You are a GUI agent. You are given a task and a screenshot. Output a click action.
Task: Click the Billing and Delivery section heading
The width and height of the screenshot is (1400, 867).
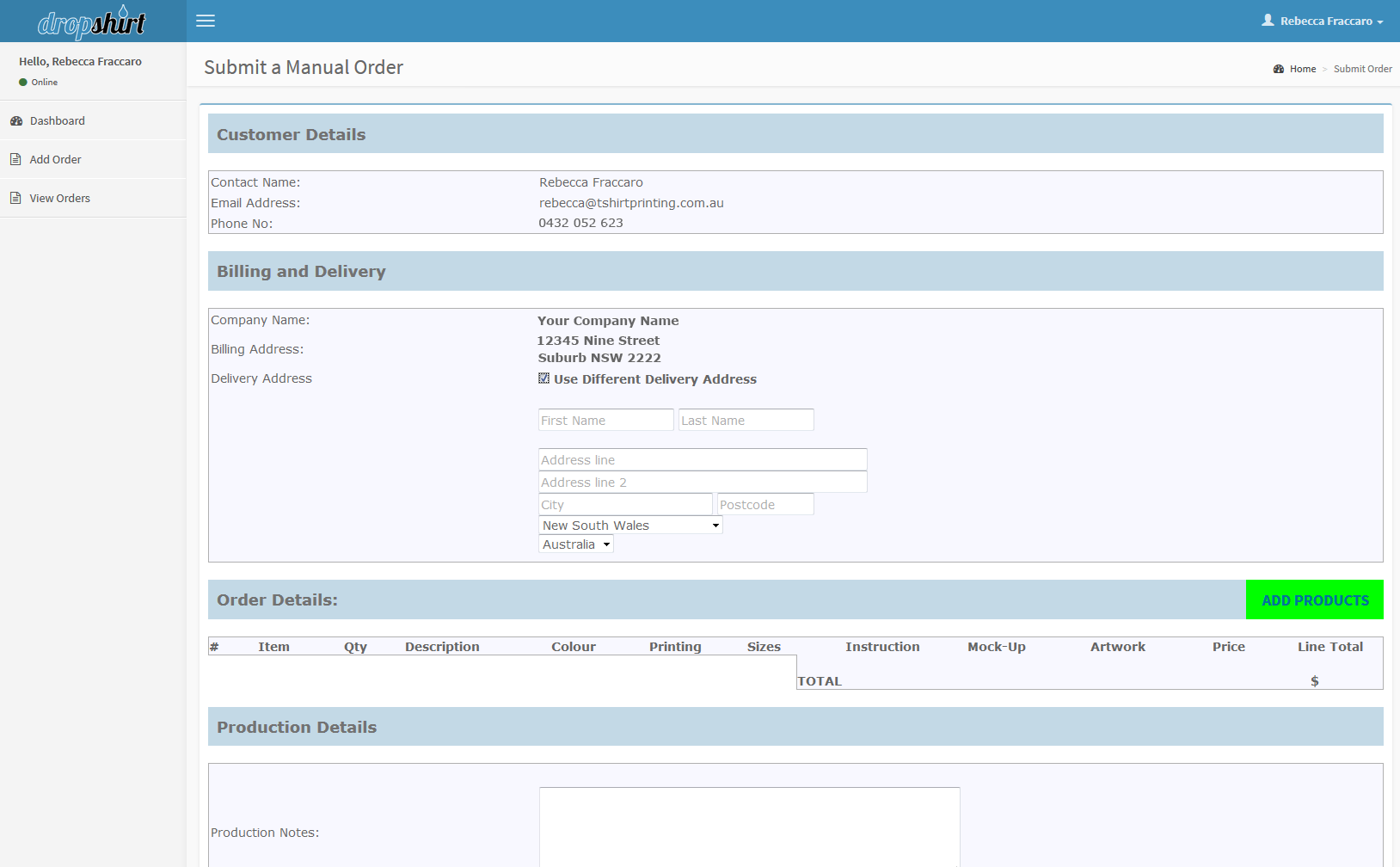pos(301,271)
